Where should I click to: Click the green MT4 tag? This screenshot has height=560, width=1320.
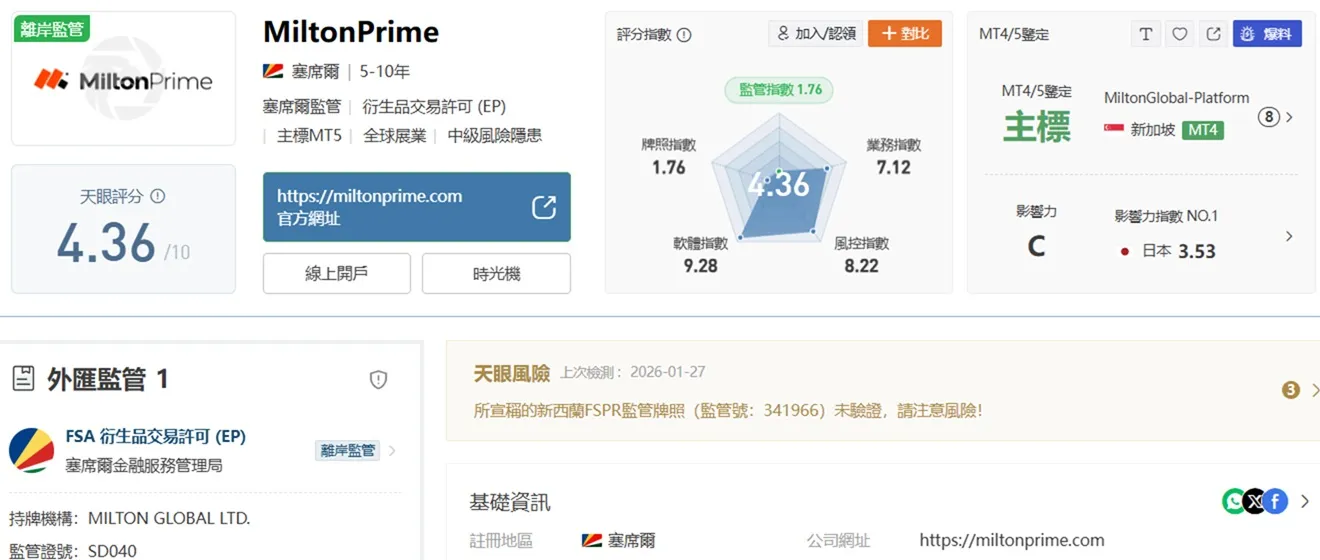click(1202, 130)
